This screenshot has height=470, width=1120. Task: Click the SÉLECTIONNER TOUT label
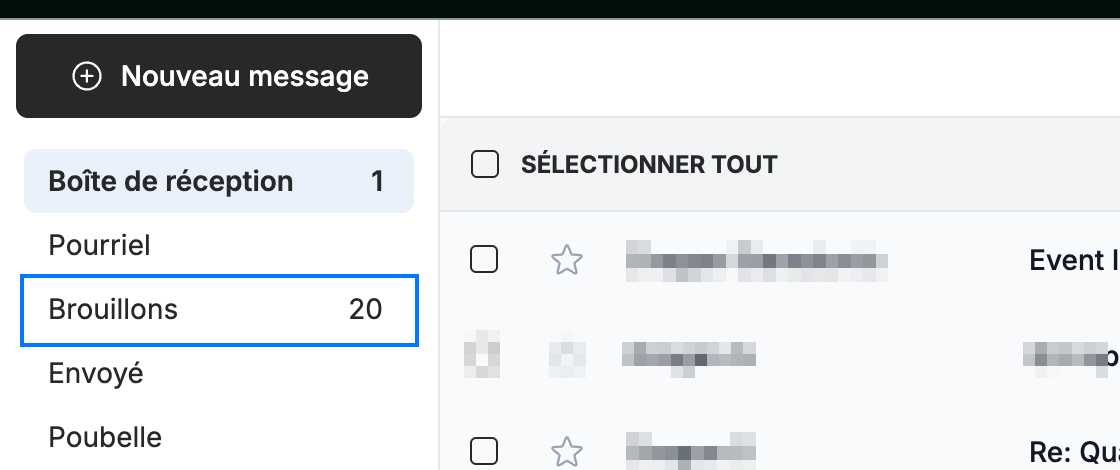[x=649, y=164]
